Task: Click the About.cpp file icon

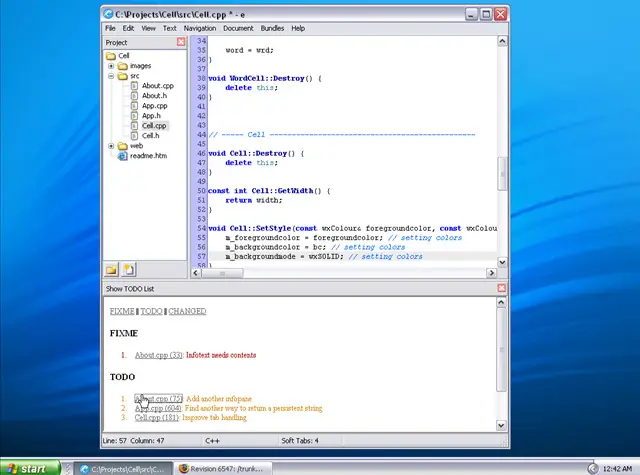Action: point(134,86)
